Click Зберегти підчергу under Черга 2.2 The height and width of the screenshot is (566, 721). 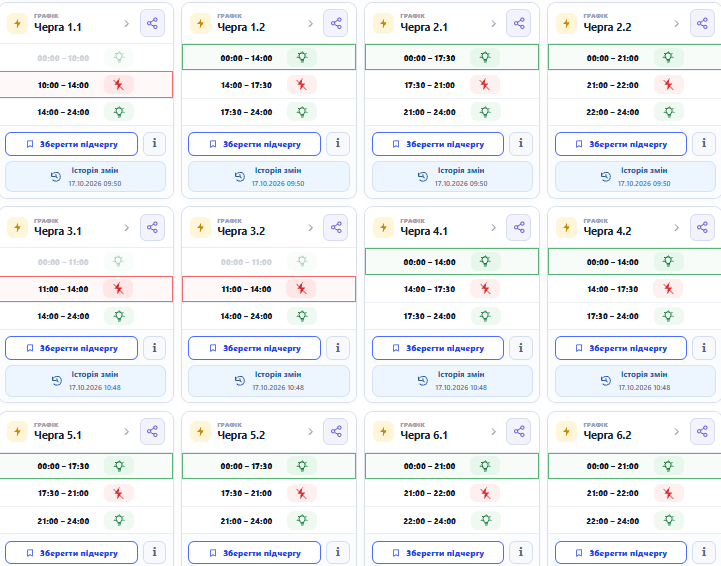(621, 144)
